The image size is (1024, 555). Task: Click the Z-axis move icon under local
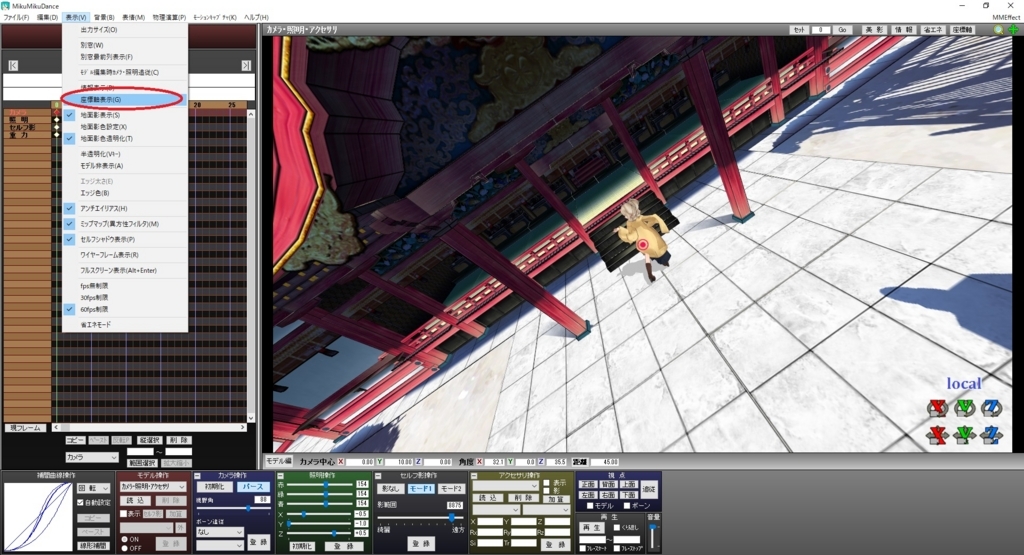tap(991, 408)
